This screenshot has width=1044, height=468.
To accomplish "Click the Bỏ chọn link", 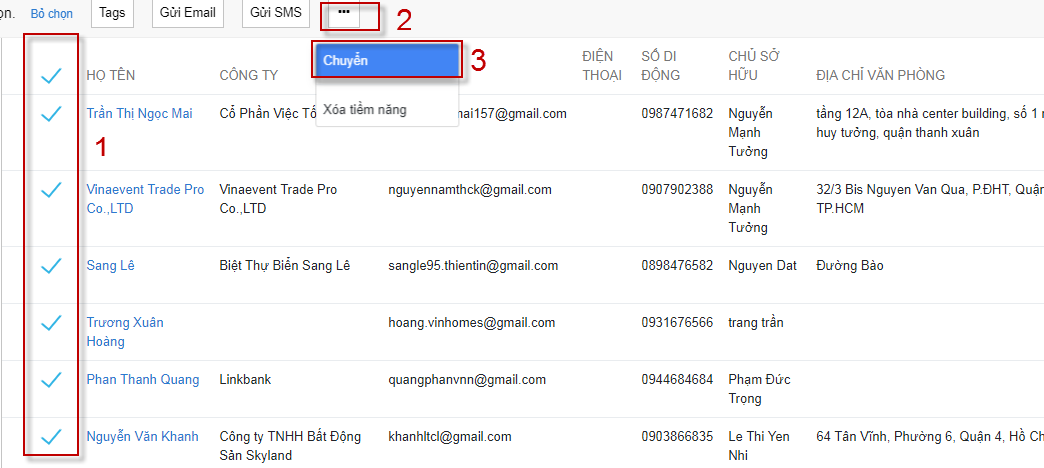I will (52, 14).
